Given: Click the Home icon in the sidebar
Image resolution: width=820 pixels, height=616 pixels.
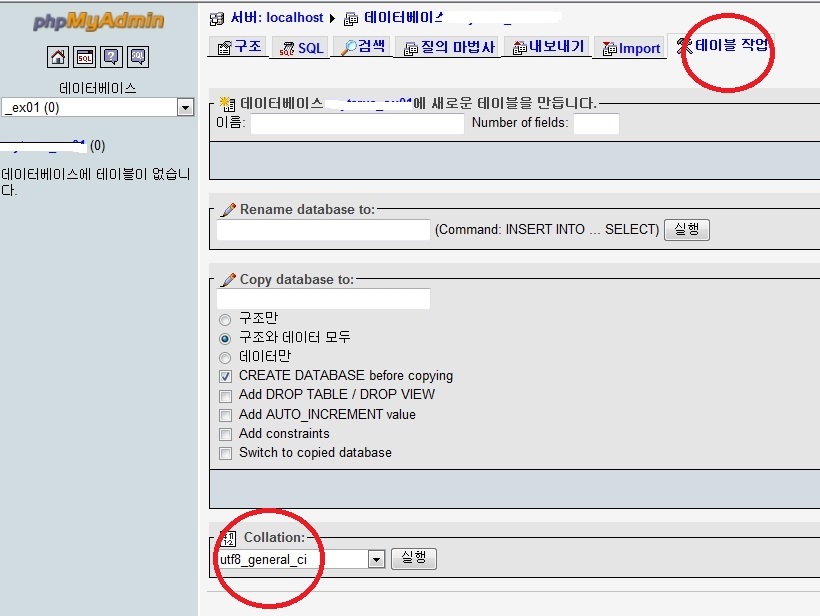Looking at the screenshot, I should [x=58, y=57].
